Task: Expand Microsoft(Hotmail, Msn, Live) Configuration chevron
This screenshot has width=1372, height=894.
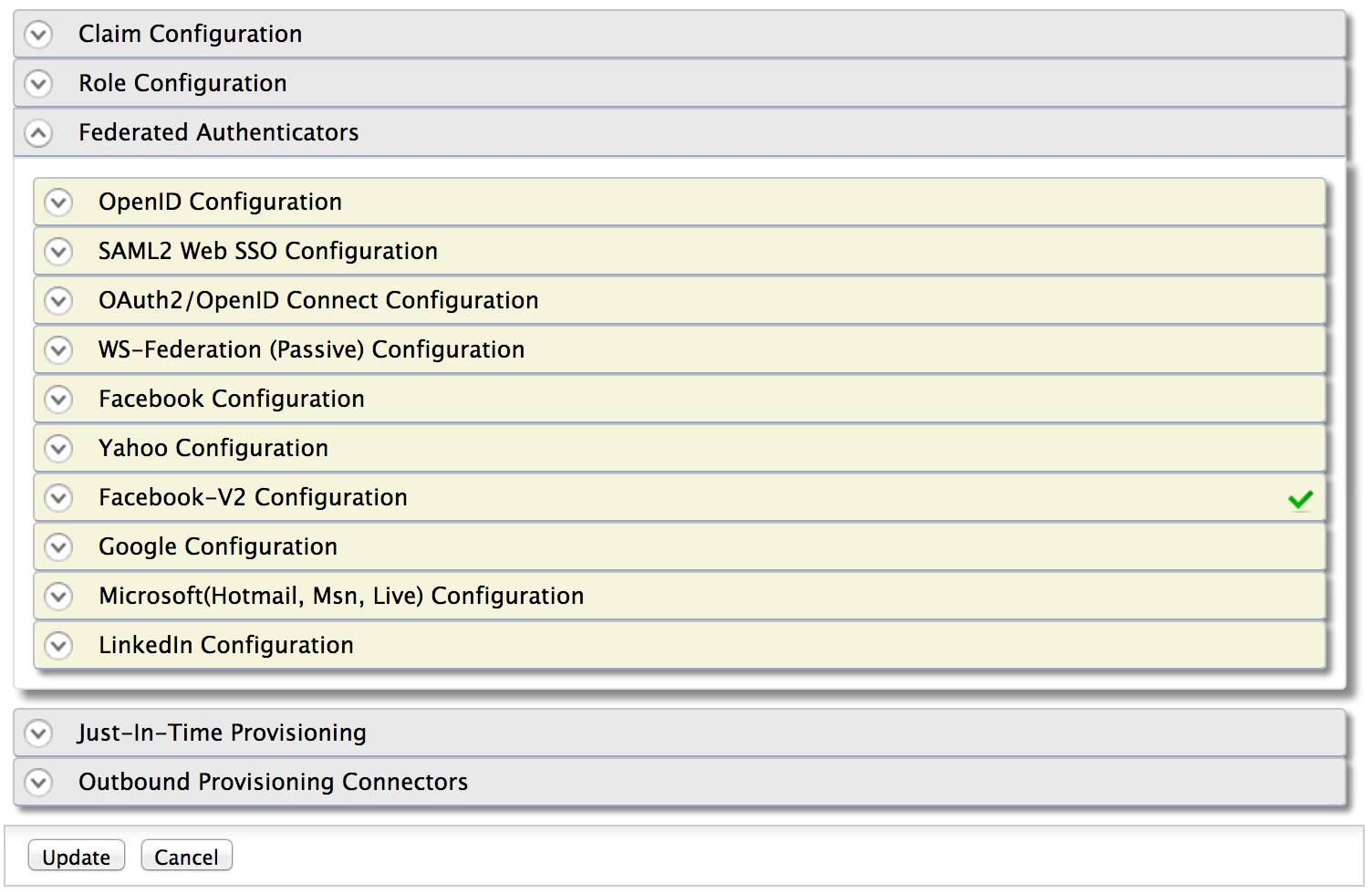Action: click(x=58, y=596)
